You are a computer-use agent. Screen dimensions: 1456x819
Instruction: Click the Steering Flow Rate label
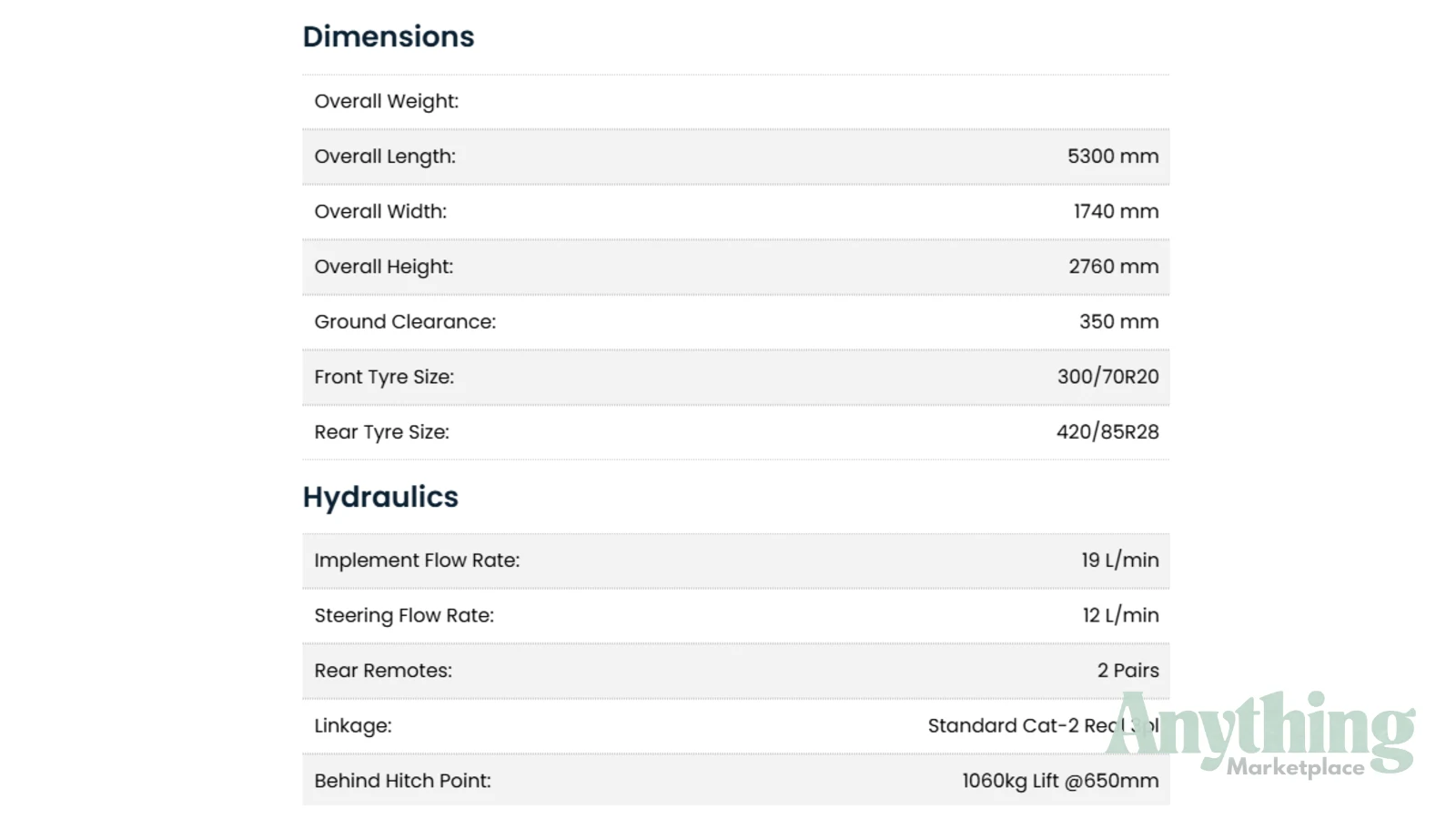(404, 616)
